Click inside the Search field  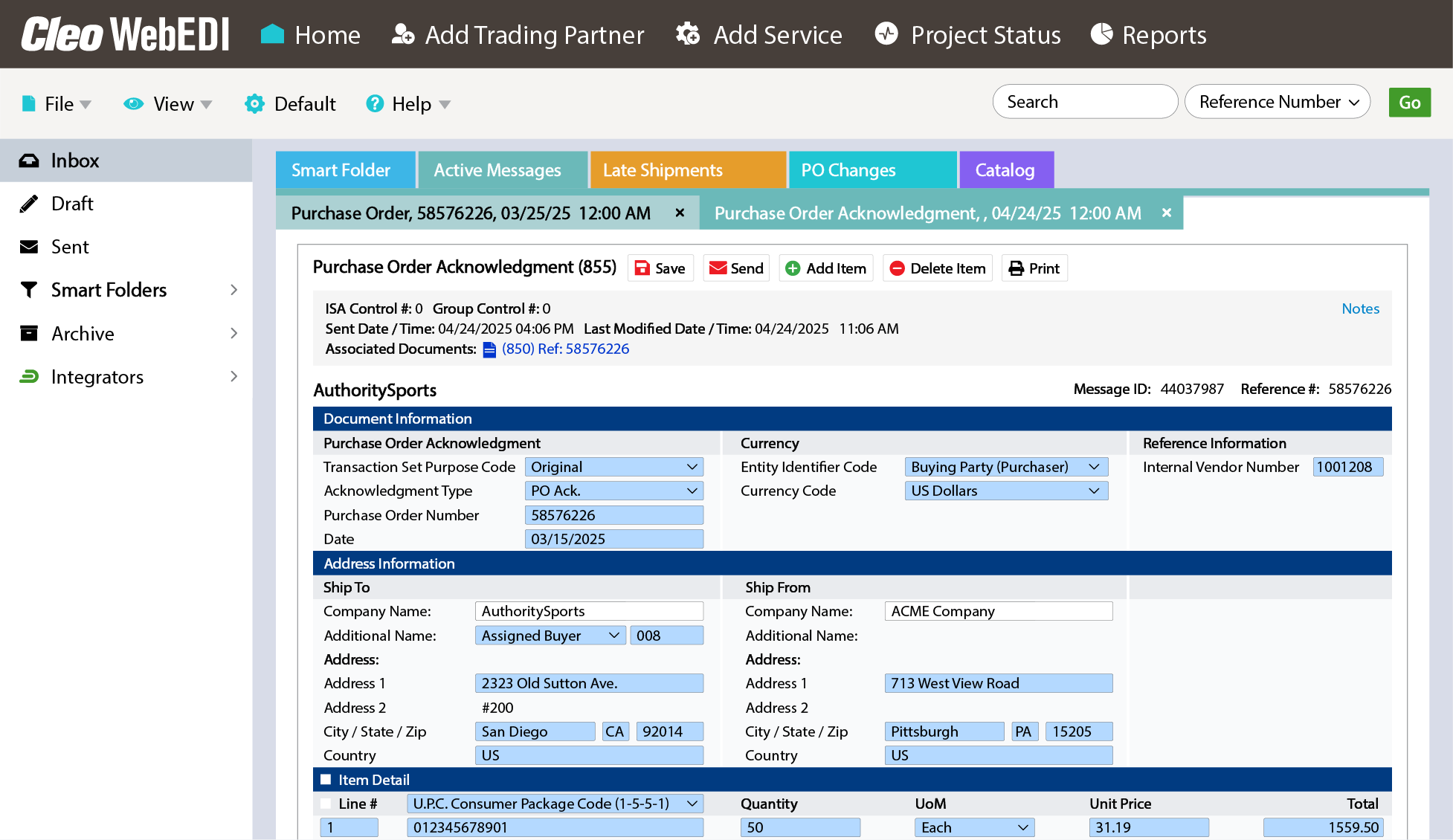click(1085, 101)
